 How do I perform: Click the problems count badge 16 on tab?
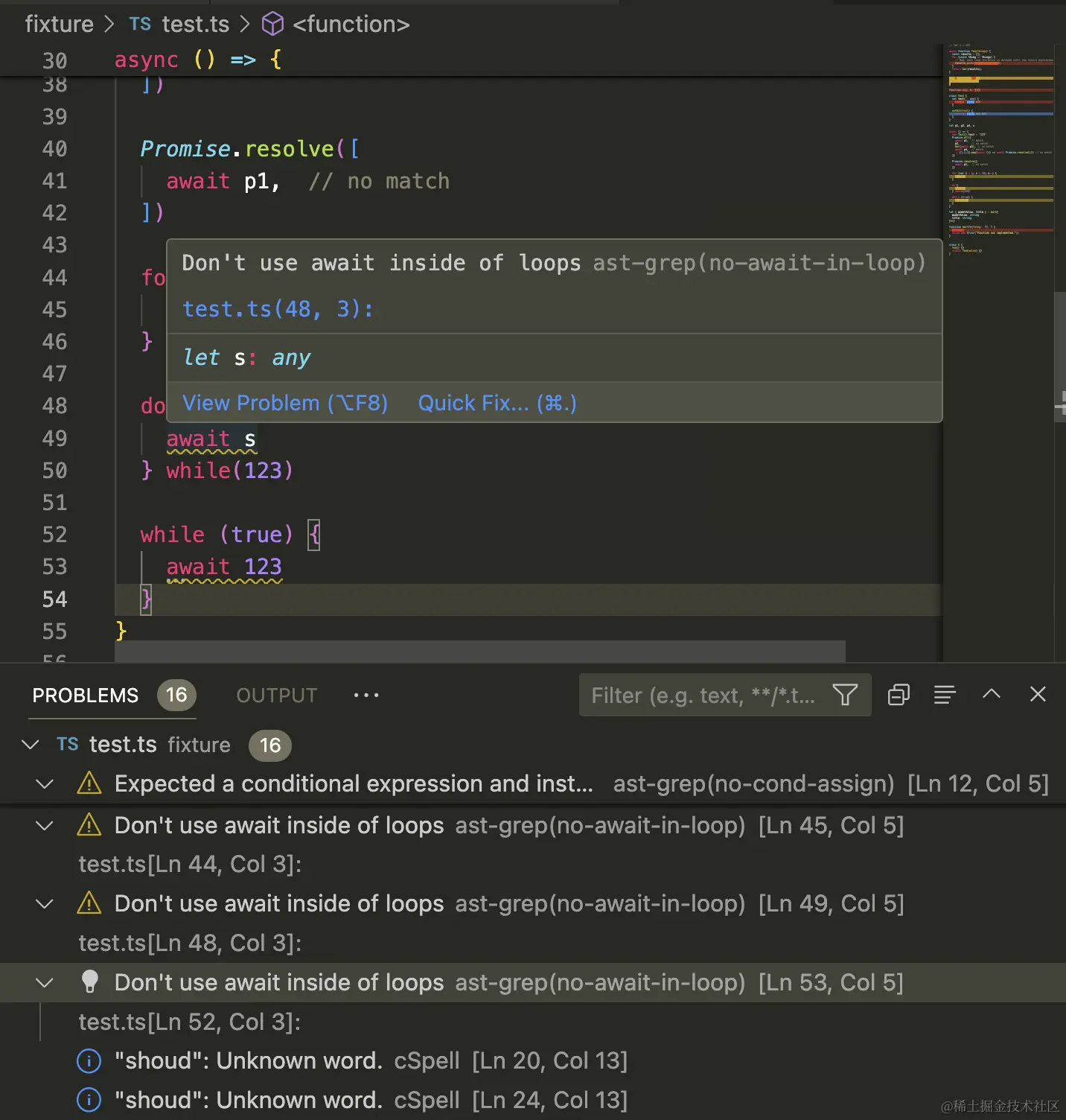tap(176, 695)
